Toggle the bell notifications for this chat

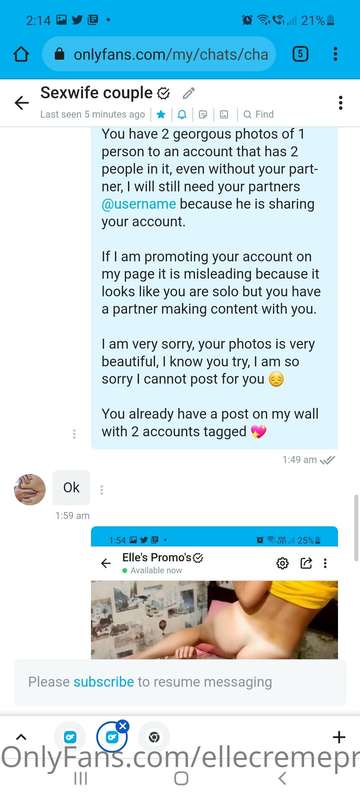(x=182, y=114)
